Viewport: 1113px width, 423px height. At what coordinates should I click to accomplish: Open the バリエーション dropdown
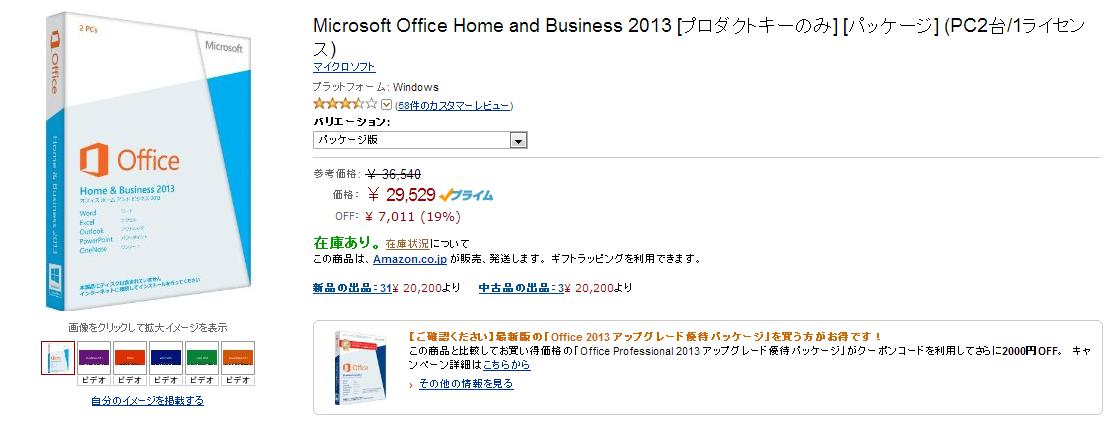point(420,140)
